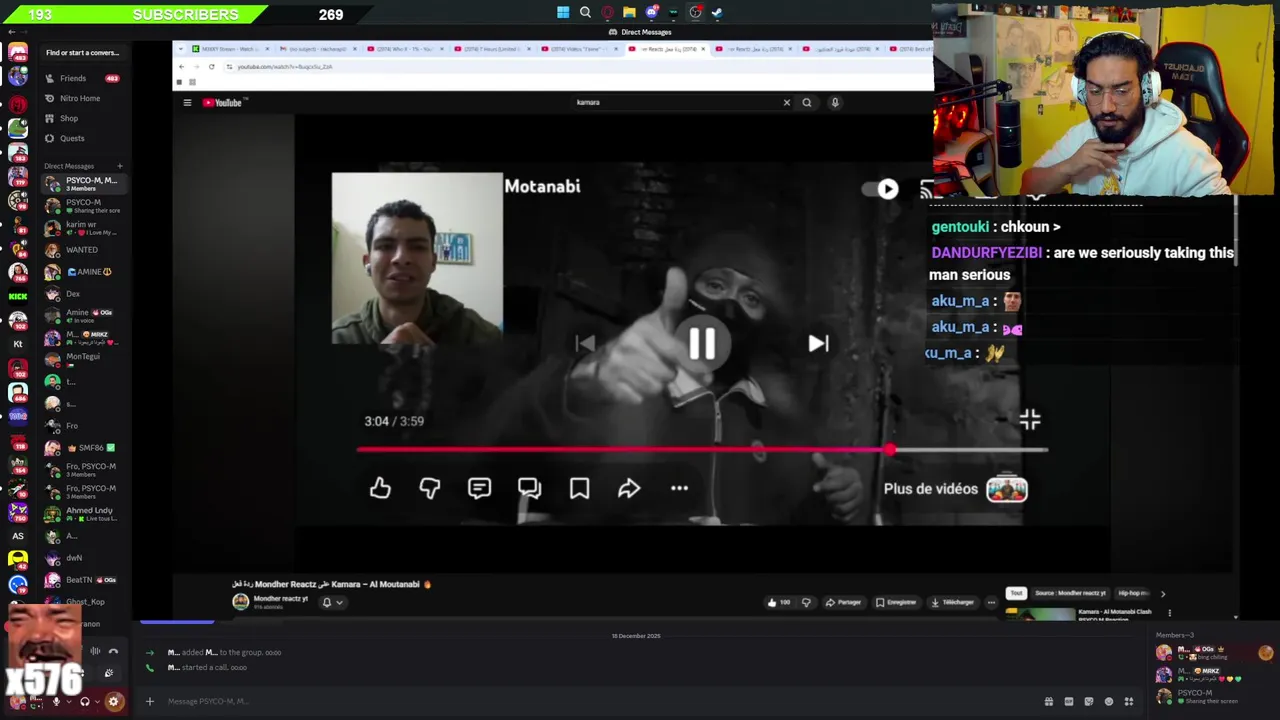Open the Discord emoji picker
Viewport: 1280px width, 720px height.
1109,701
